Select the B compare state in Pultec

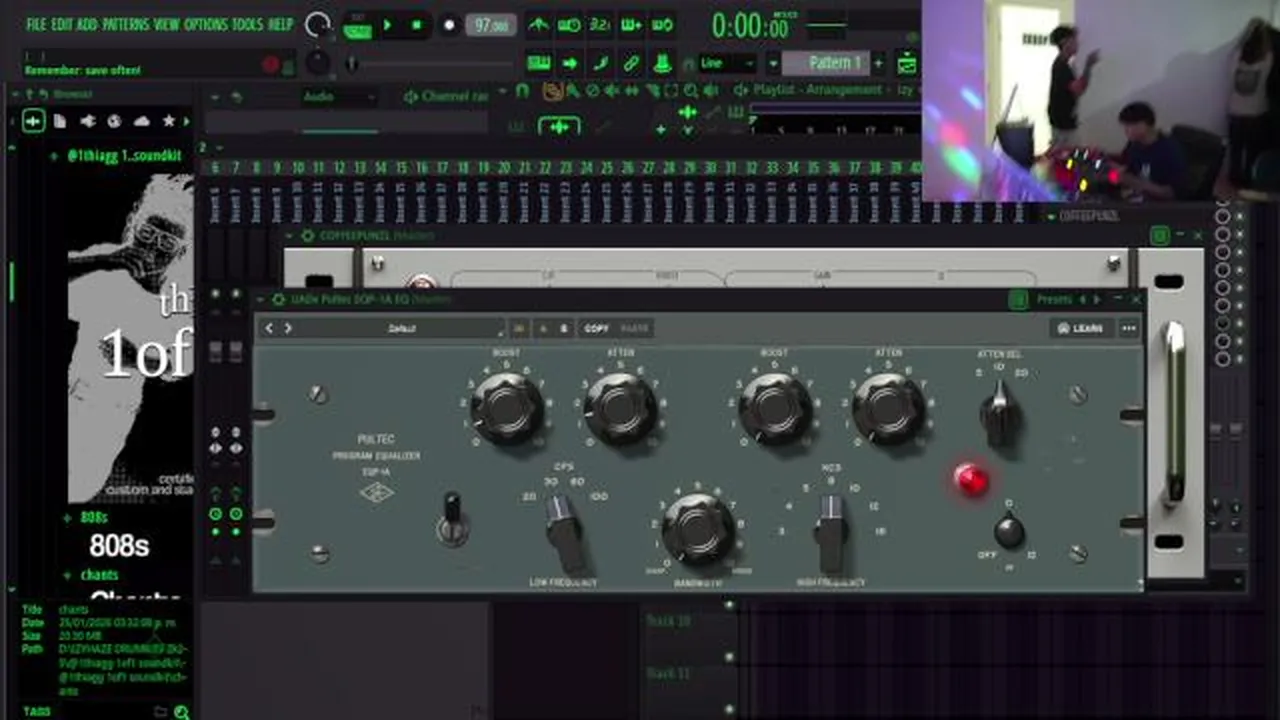[x=563, y=328]
